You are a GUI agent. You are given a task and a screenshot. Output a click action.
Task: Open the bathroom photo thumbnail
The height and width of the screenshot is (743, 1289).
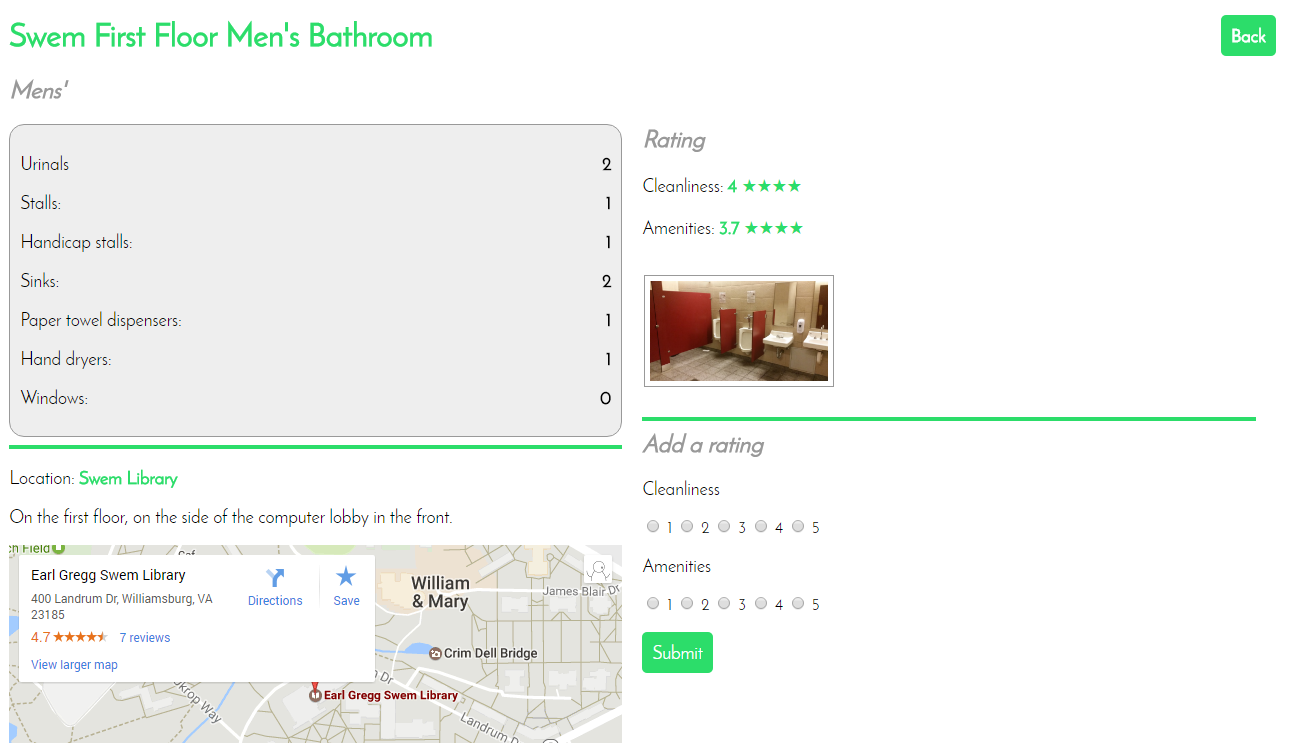tap(739, 331)
